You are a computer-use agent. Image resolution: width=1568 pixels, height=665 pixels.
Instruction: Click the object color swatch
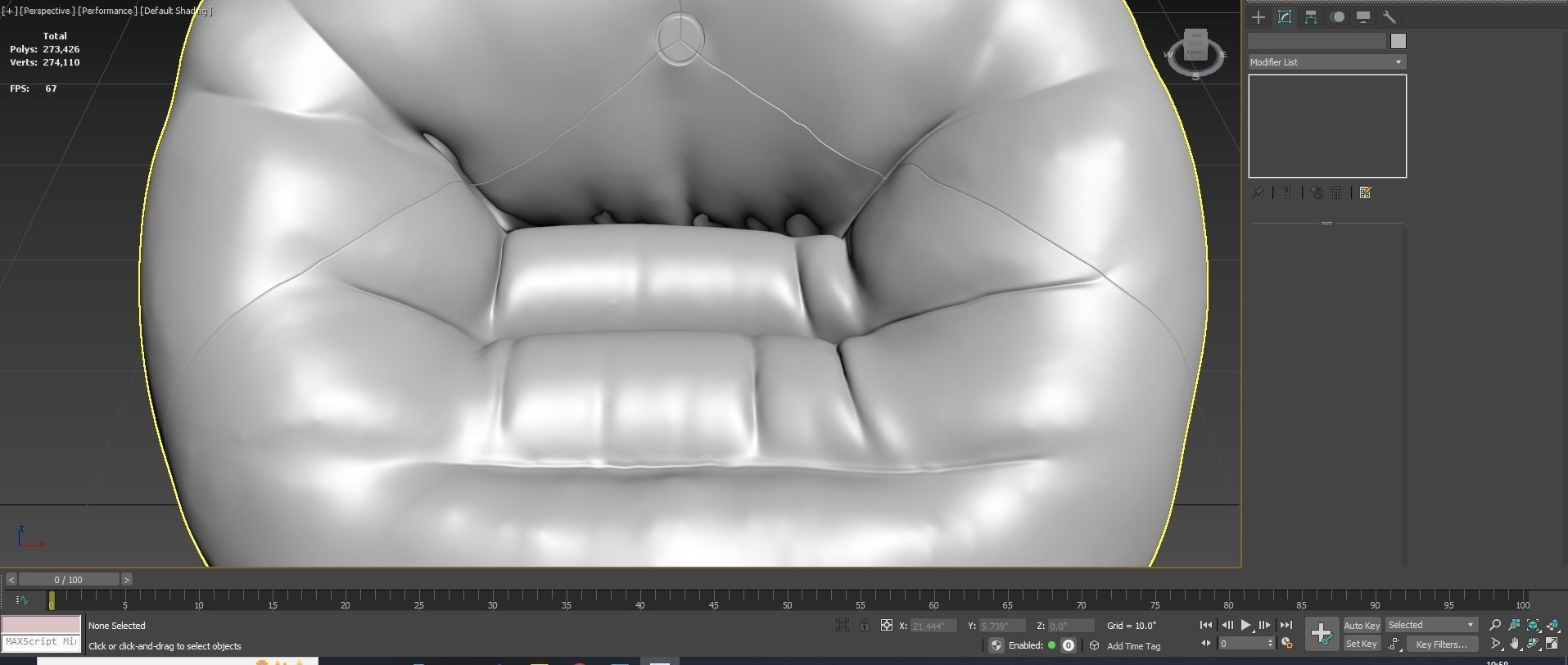tap(1399, 41)
